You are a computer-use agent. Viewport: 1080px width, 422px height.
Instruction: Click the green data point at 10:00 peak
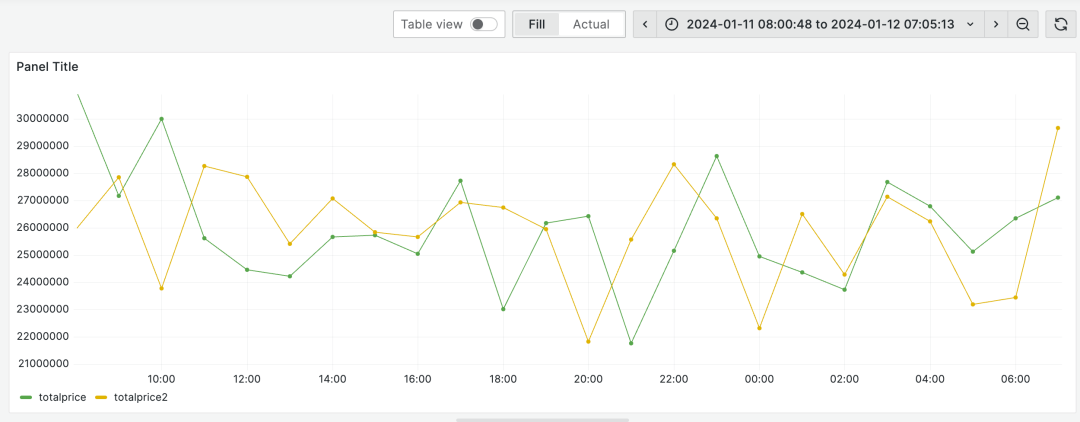tap(161, 119)
